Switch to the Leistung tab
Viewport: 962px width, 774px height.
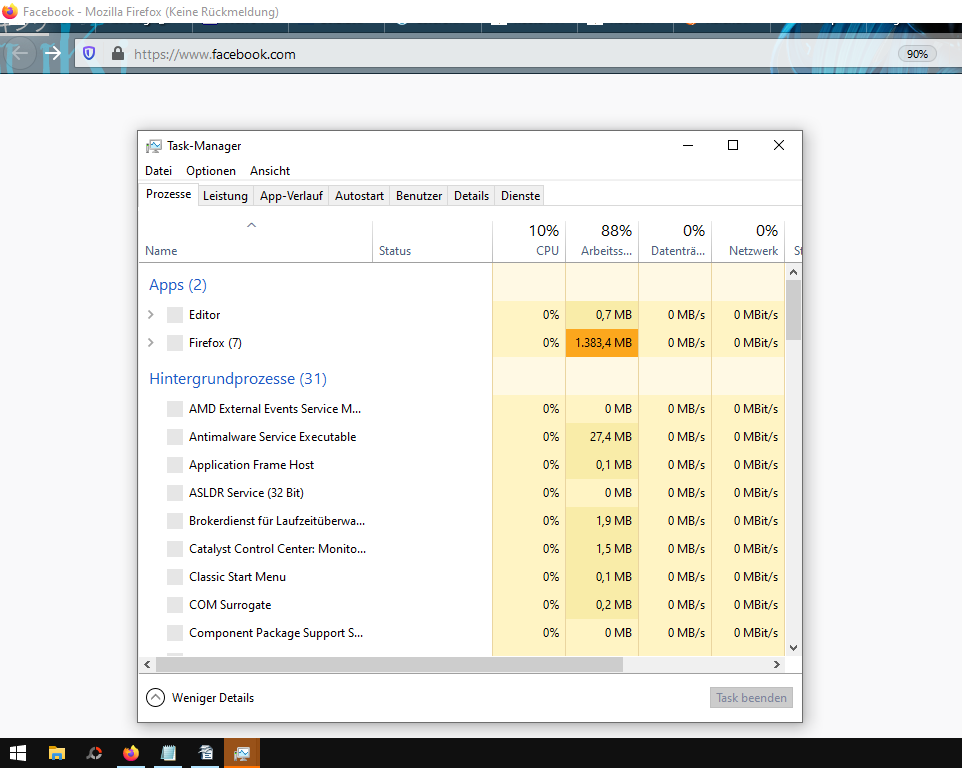225,196
